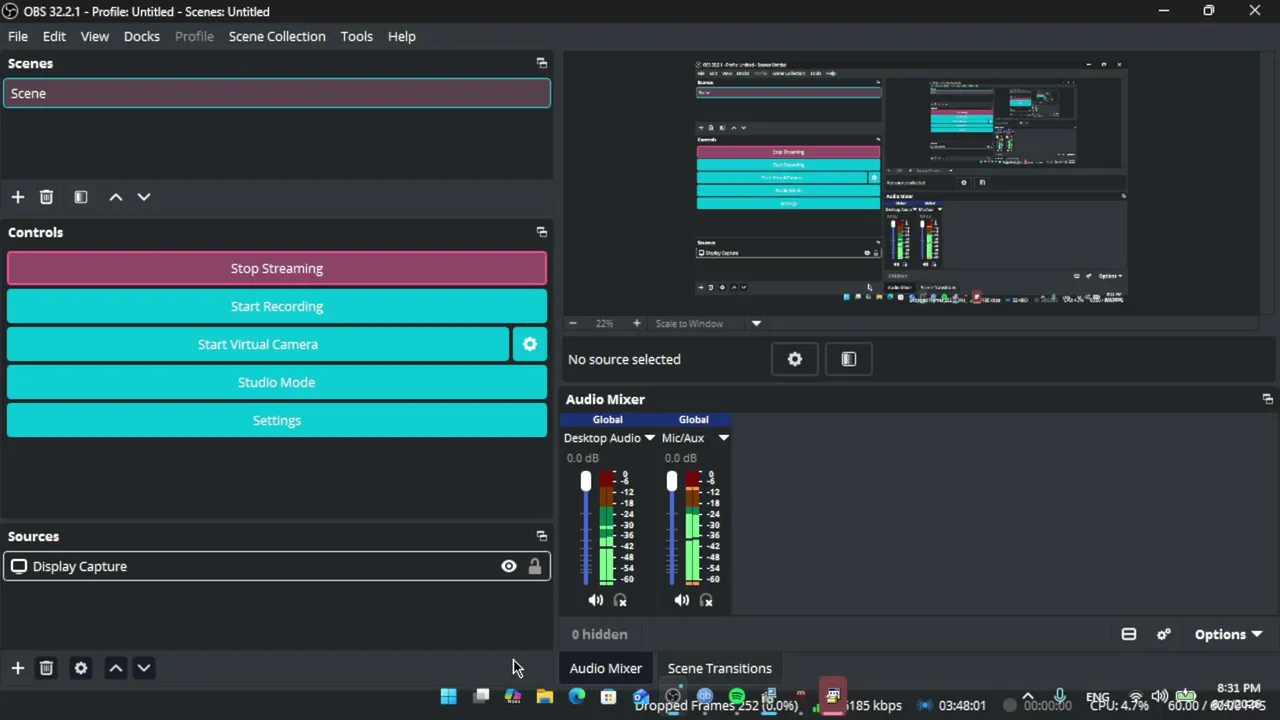Open File Explorer from the taskbar
Image resolution: width=1280 pixels, height=720 pixels.
pos(545,696)
